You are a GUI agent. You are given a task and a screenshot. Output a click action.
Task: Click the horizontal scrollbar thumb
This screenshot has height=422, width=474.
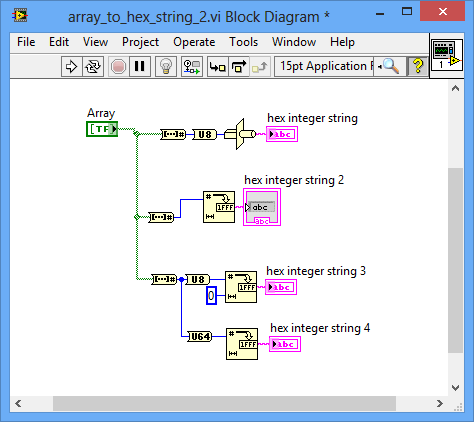224,404
